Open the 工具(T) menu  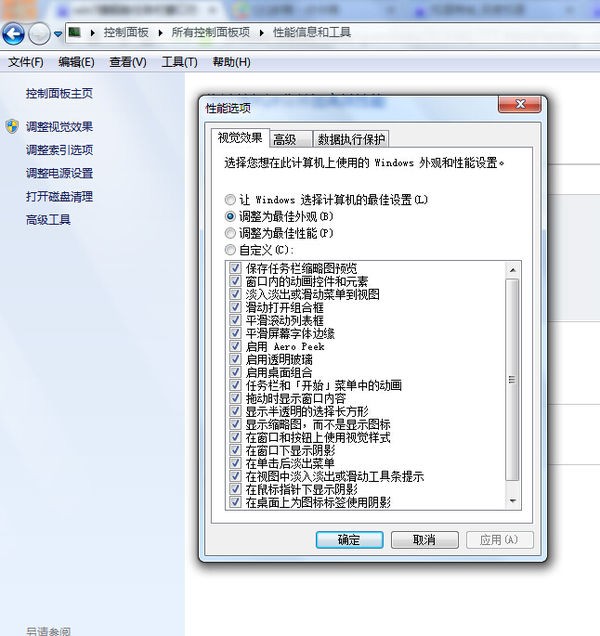pos(179,62)
